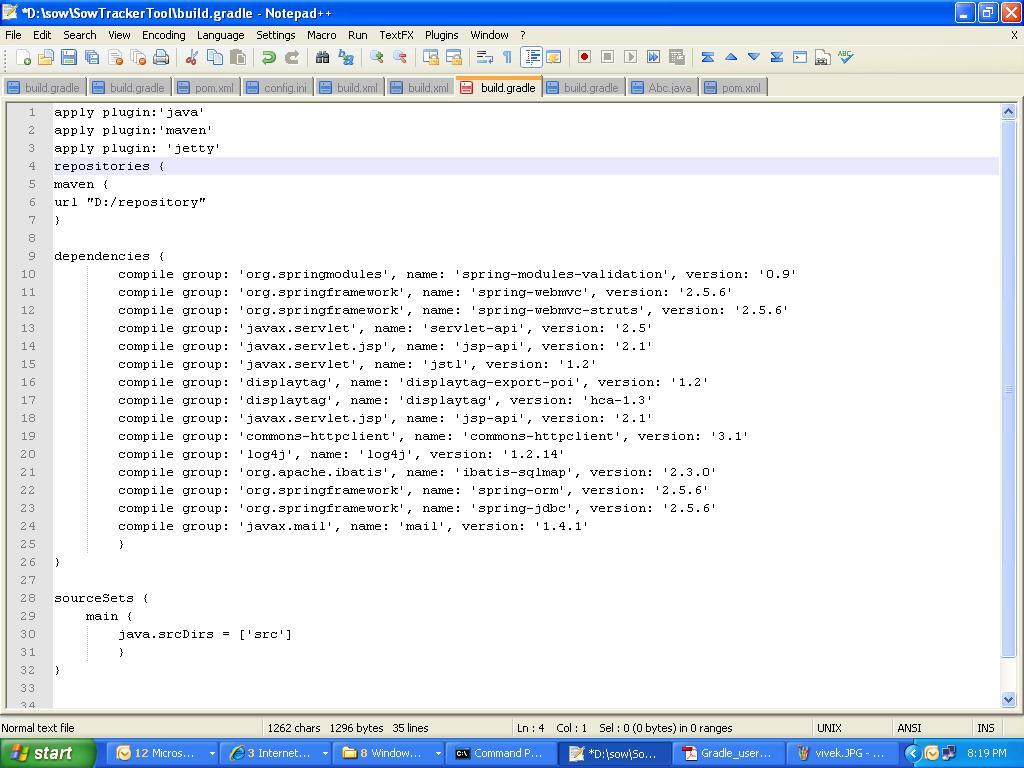
Task: Start macro recording with the red dot
Action: click(x=584, y=58)
